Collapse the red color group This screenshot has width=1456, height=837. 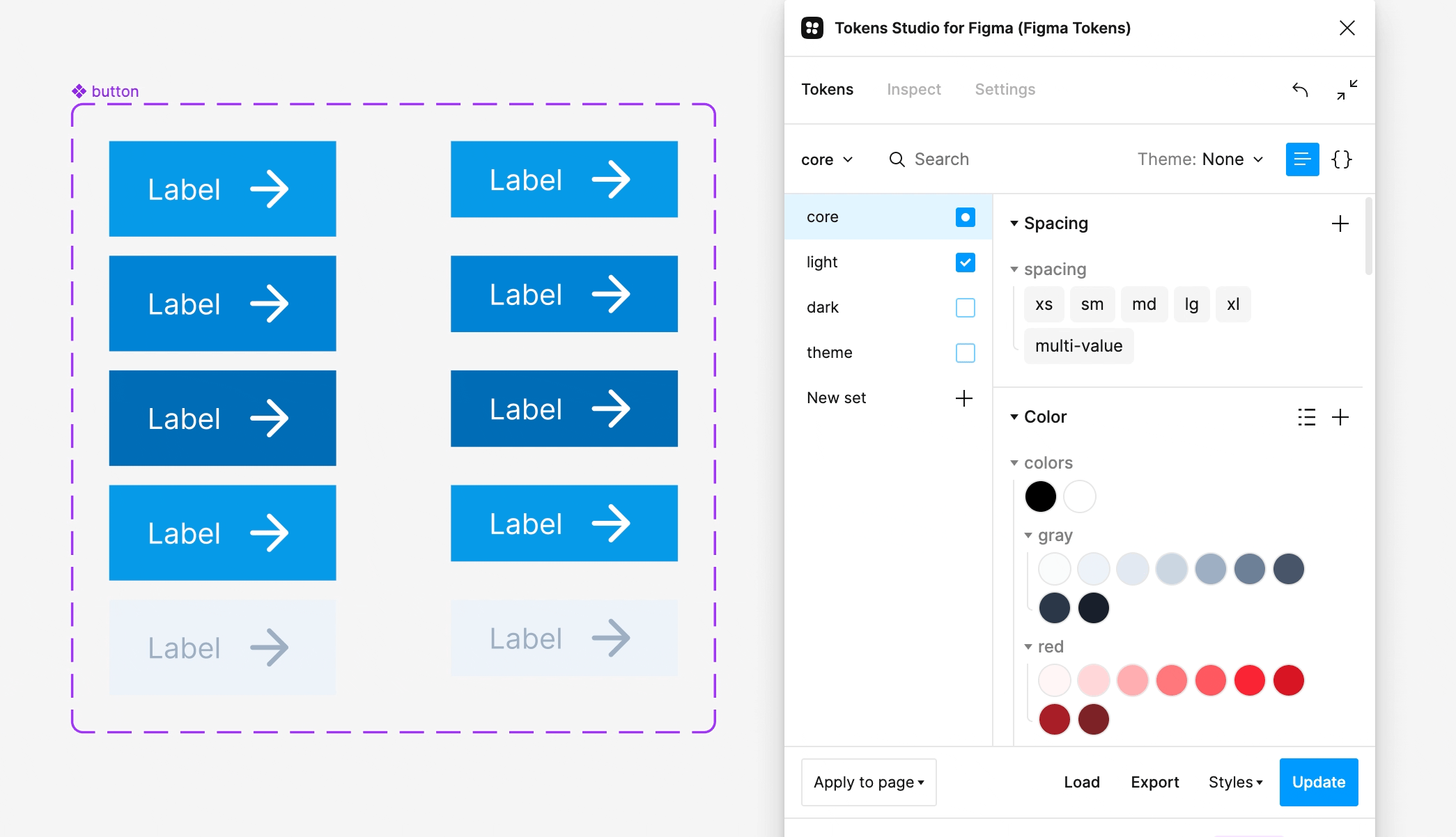1028,647
